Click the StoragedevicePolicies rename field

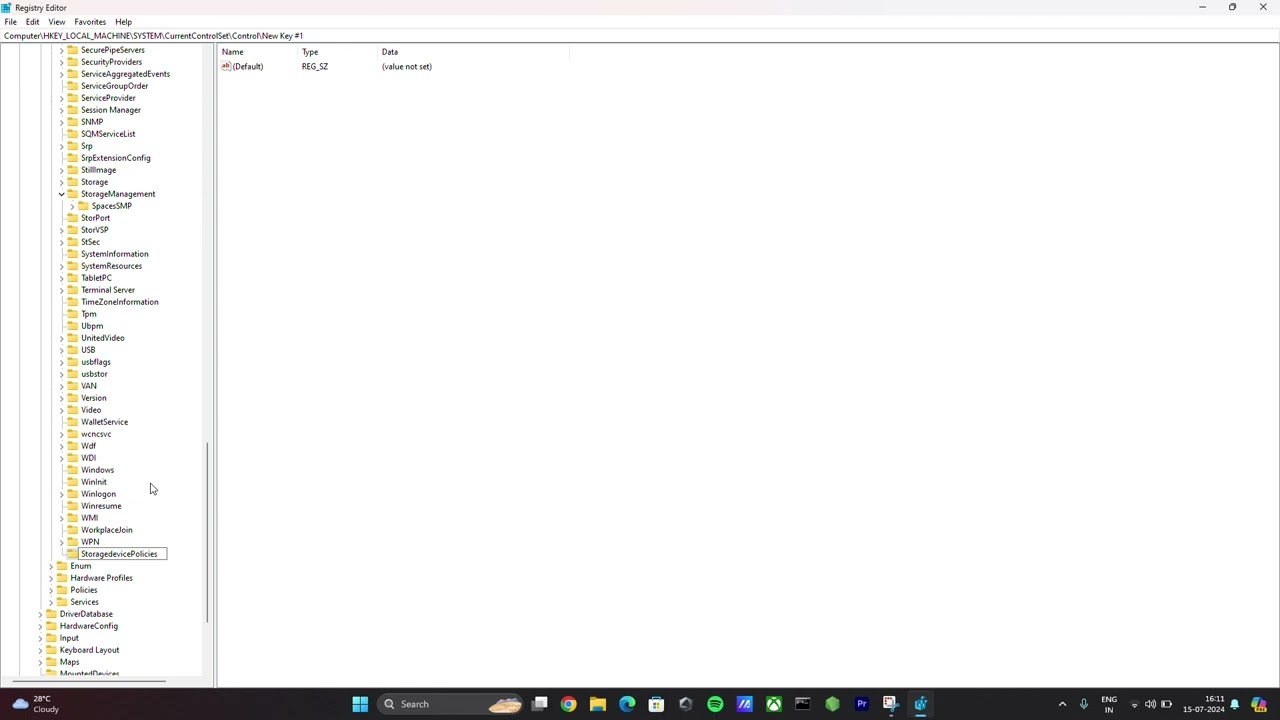point(123,554)
